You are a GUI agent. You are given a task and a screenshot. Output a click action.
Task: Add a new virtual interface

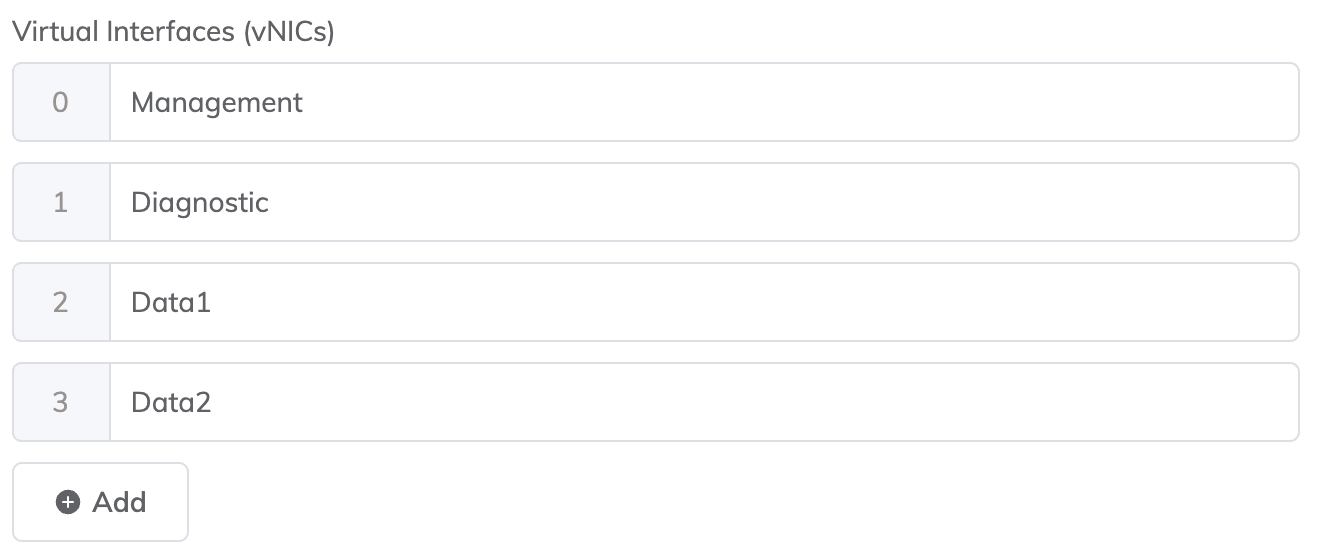pos(100,502)
